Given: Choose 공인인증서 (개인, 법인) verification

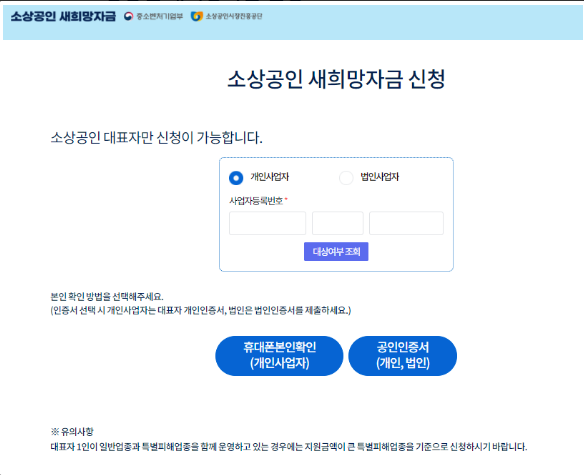Looking at the screenshot, I should [403, 356].
